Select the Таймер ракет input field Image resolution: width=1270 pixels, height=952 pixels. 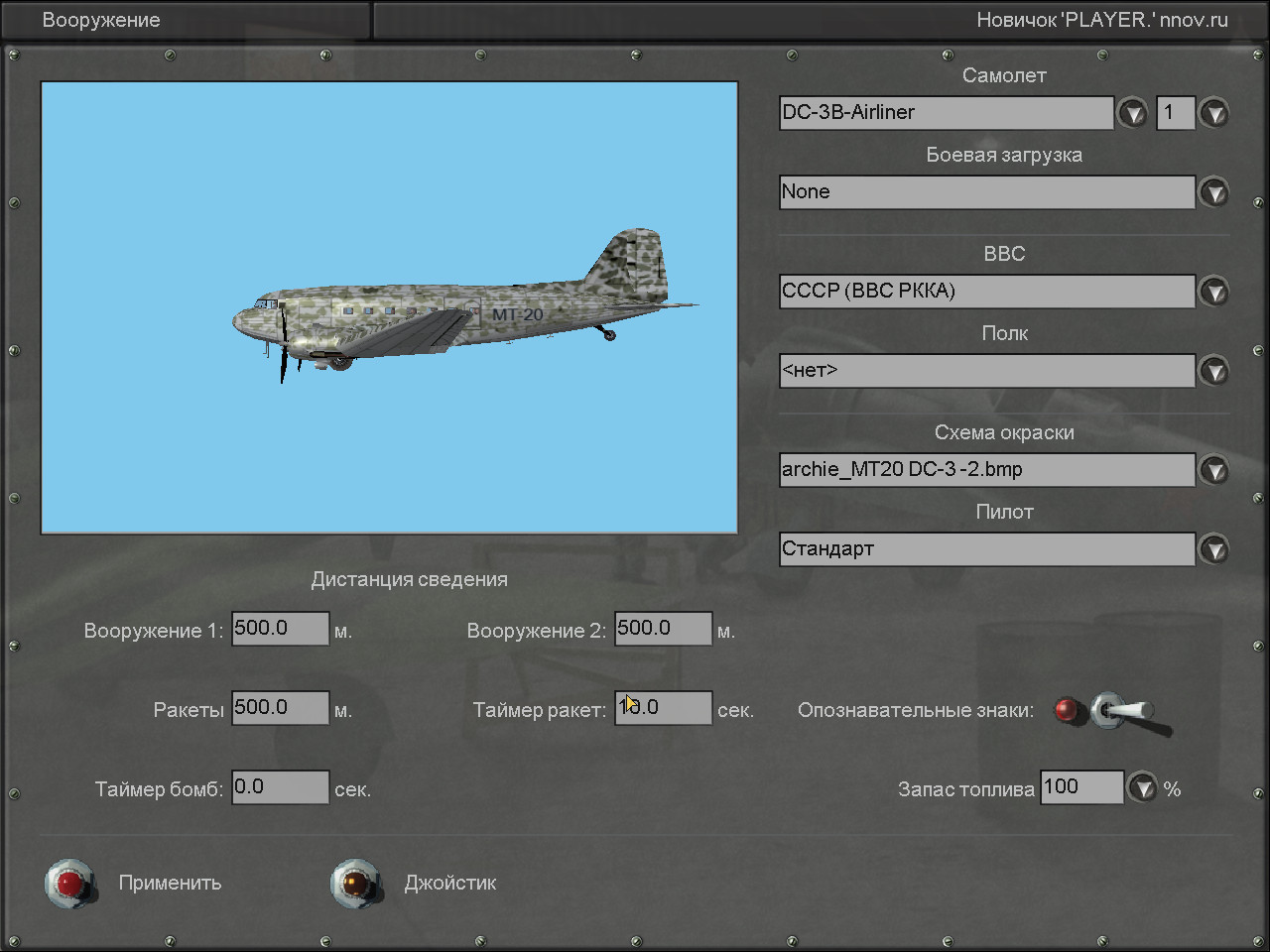click(663, 708)
